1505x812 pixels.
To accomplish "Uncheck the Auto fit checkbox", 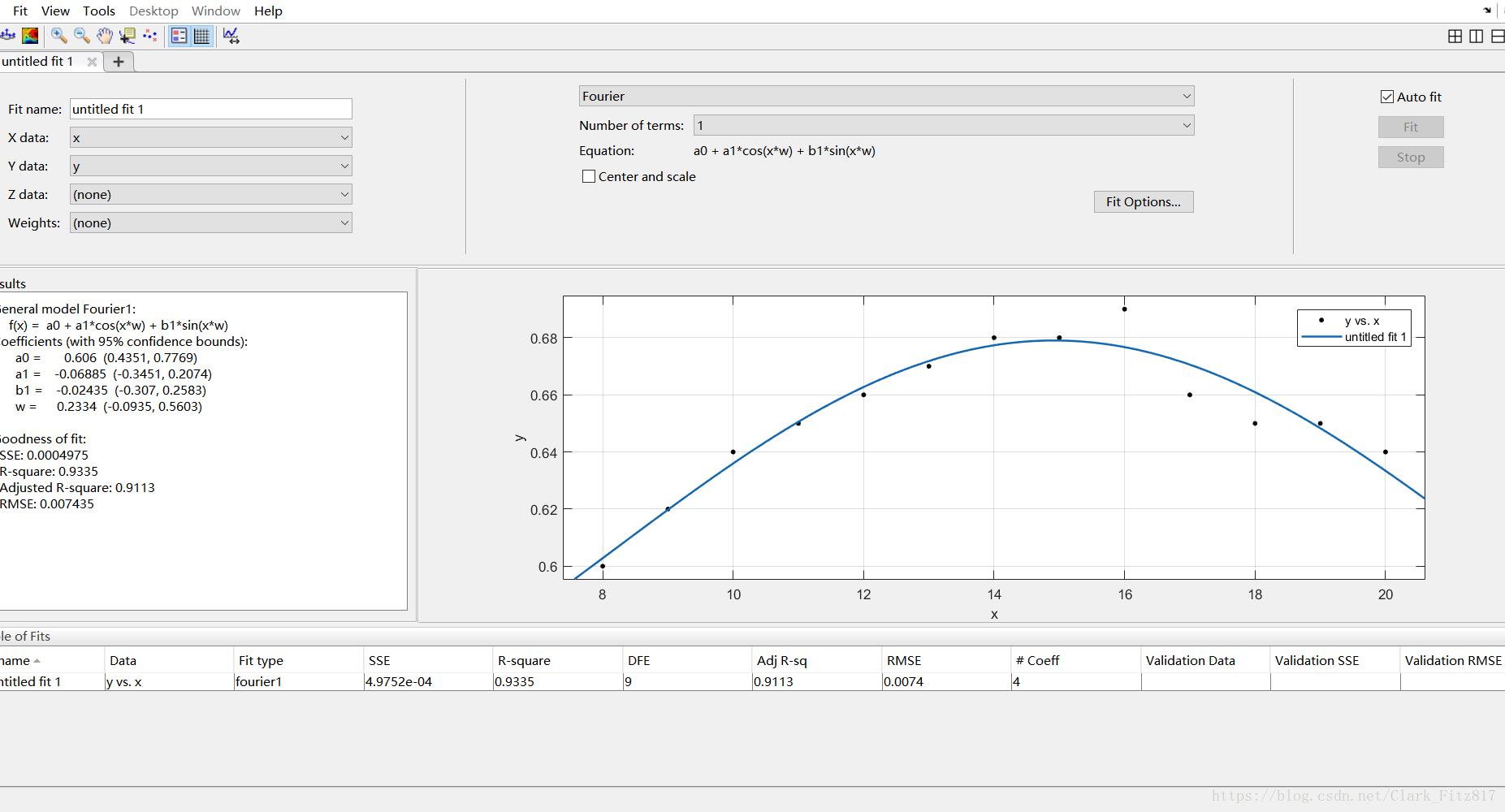I will coord(1387,97).
